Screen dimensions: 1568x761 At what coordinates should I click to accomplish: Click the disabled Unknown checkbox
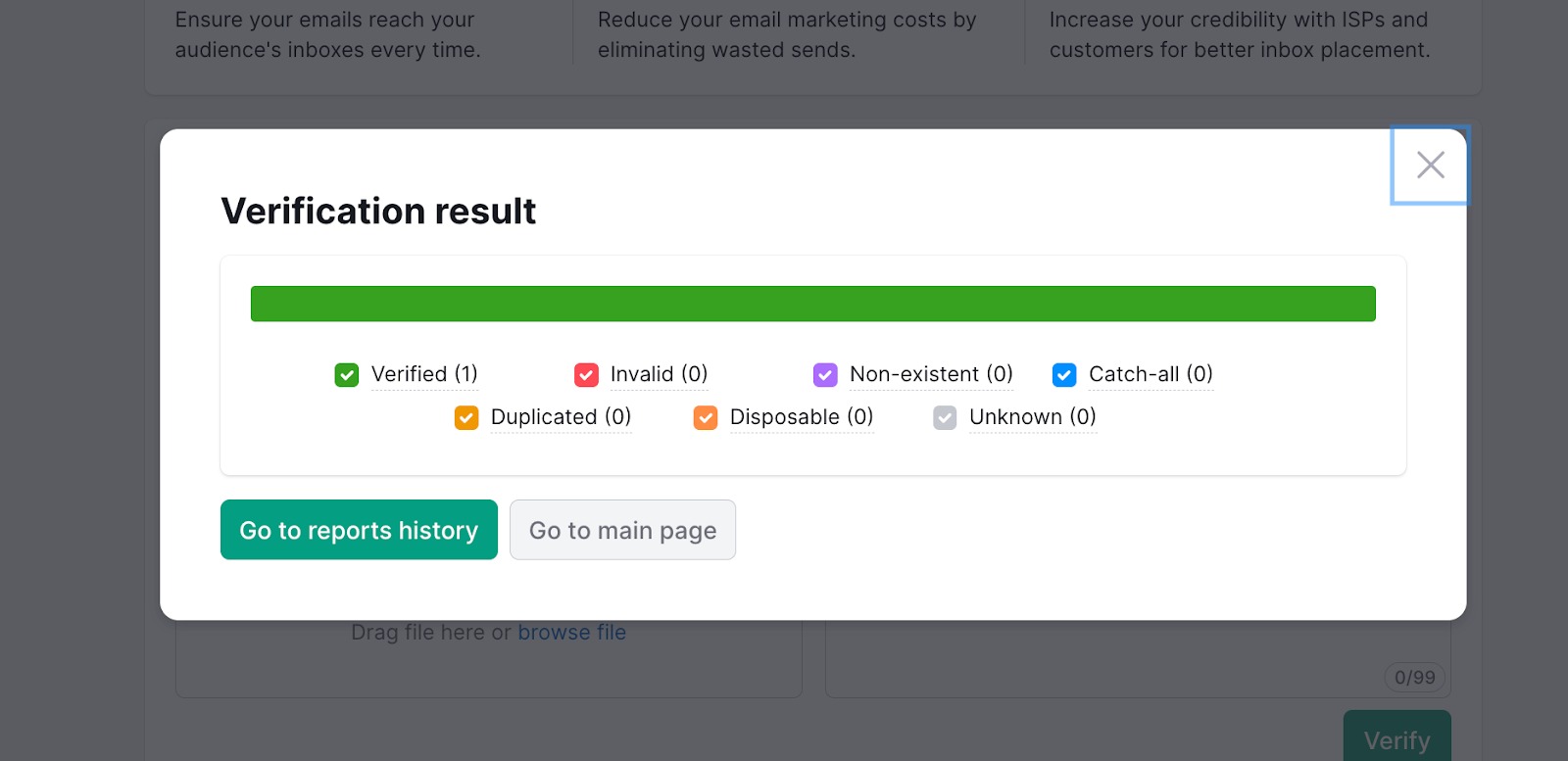944,417
